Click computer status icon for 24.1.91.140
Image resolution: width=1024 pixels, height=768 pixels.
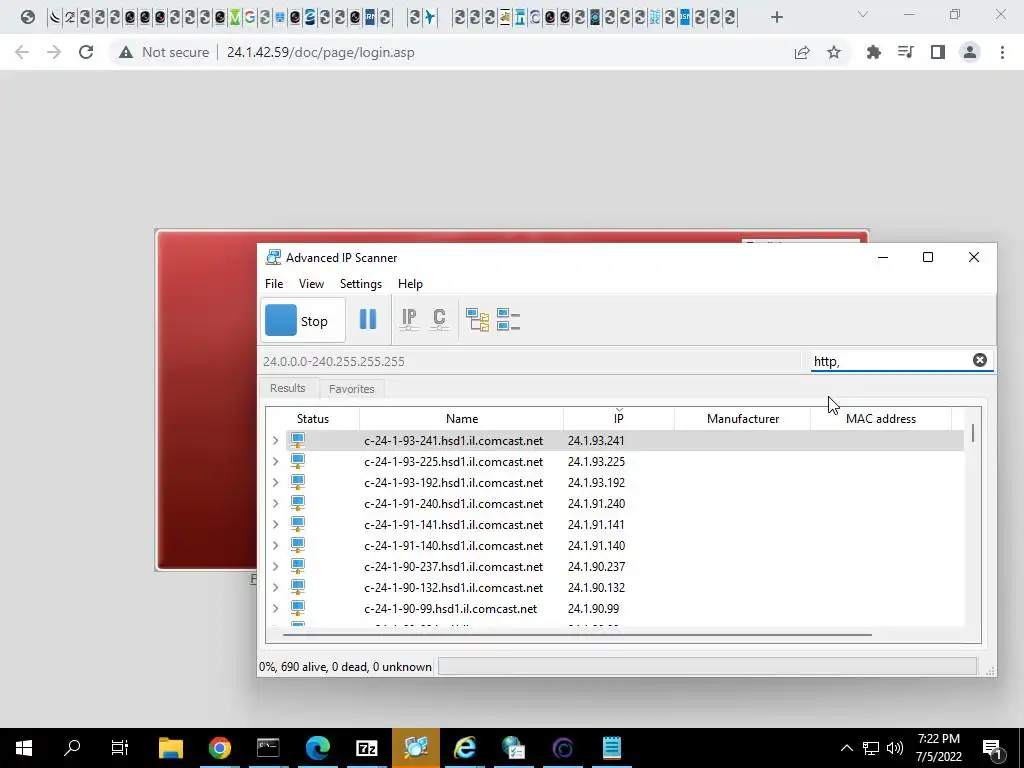(298, 545)
